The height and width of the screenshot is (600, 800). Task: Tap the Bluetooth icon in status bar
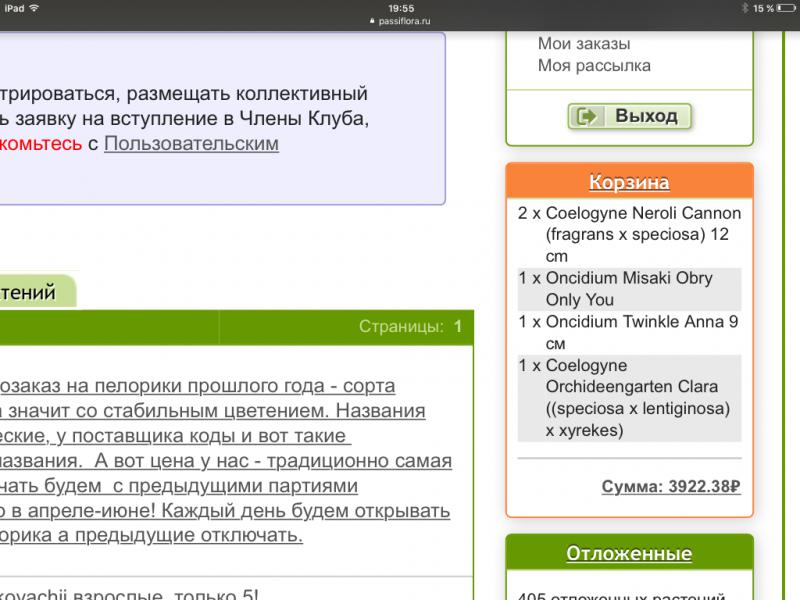(x=743, y=8)
